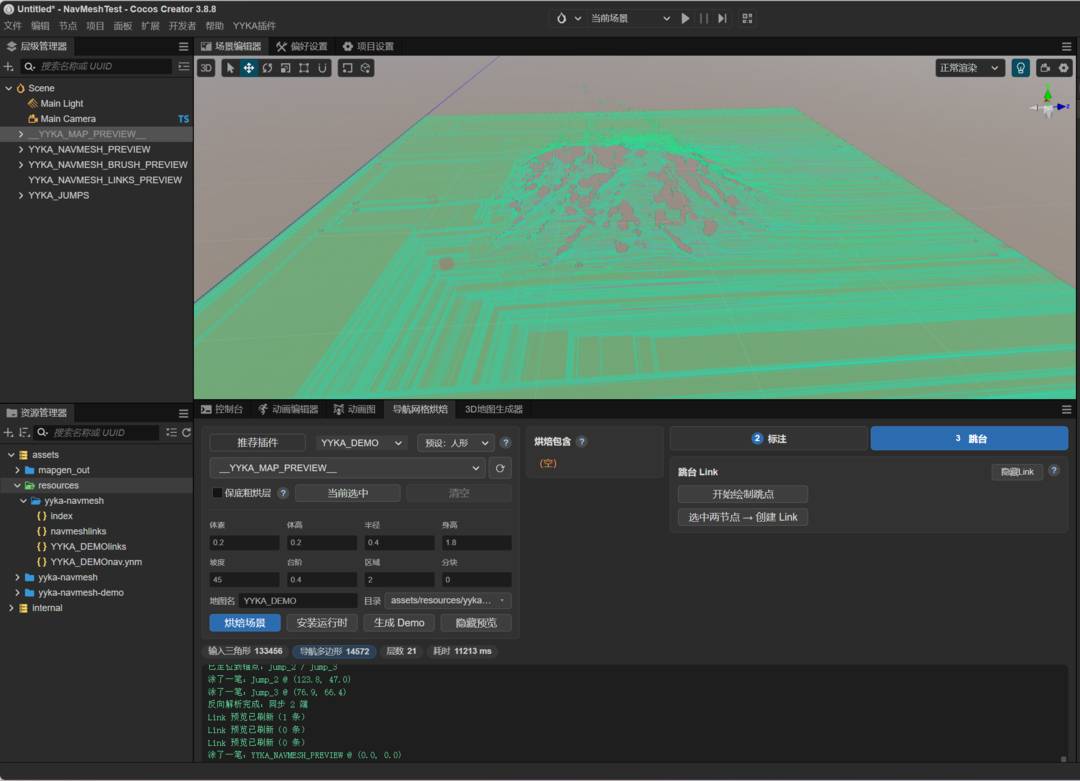This screenshot has width=1080, height=781.
Task: Collapse the resources folder in assets
Action: coord(17,486)
